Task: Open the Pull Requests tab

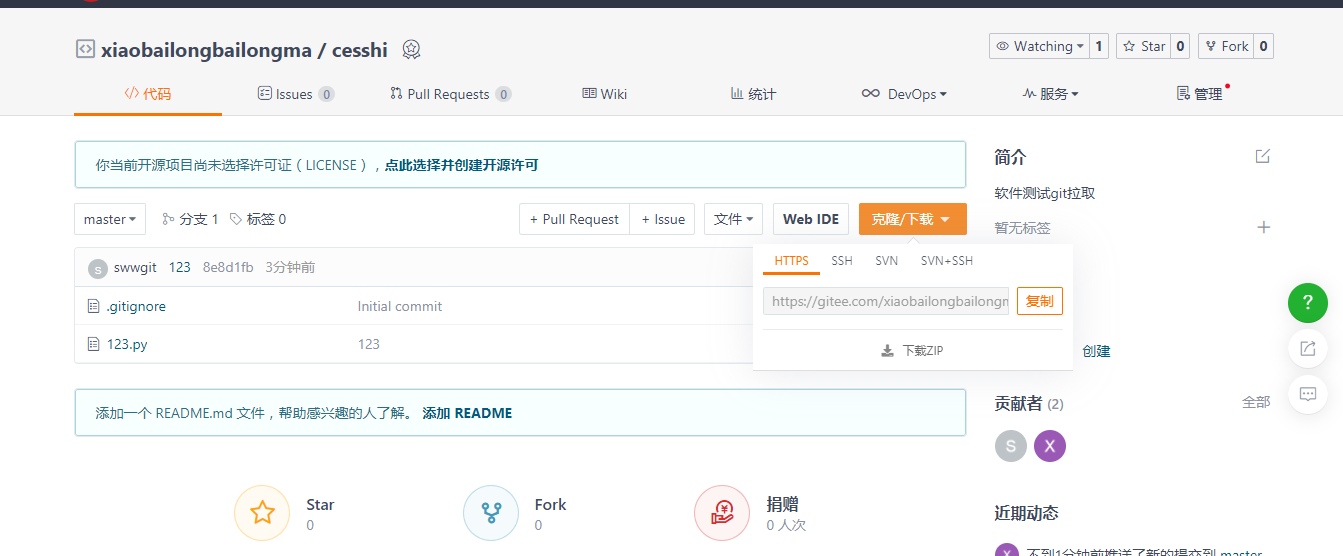Action: coord(451,94)
